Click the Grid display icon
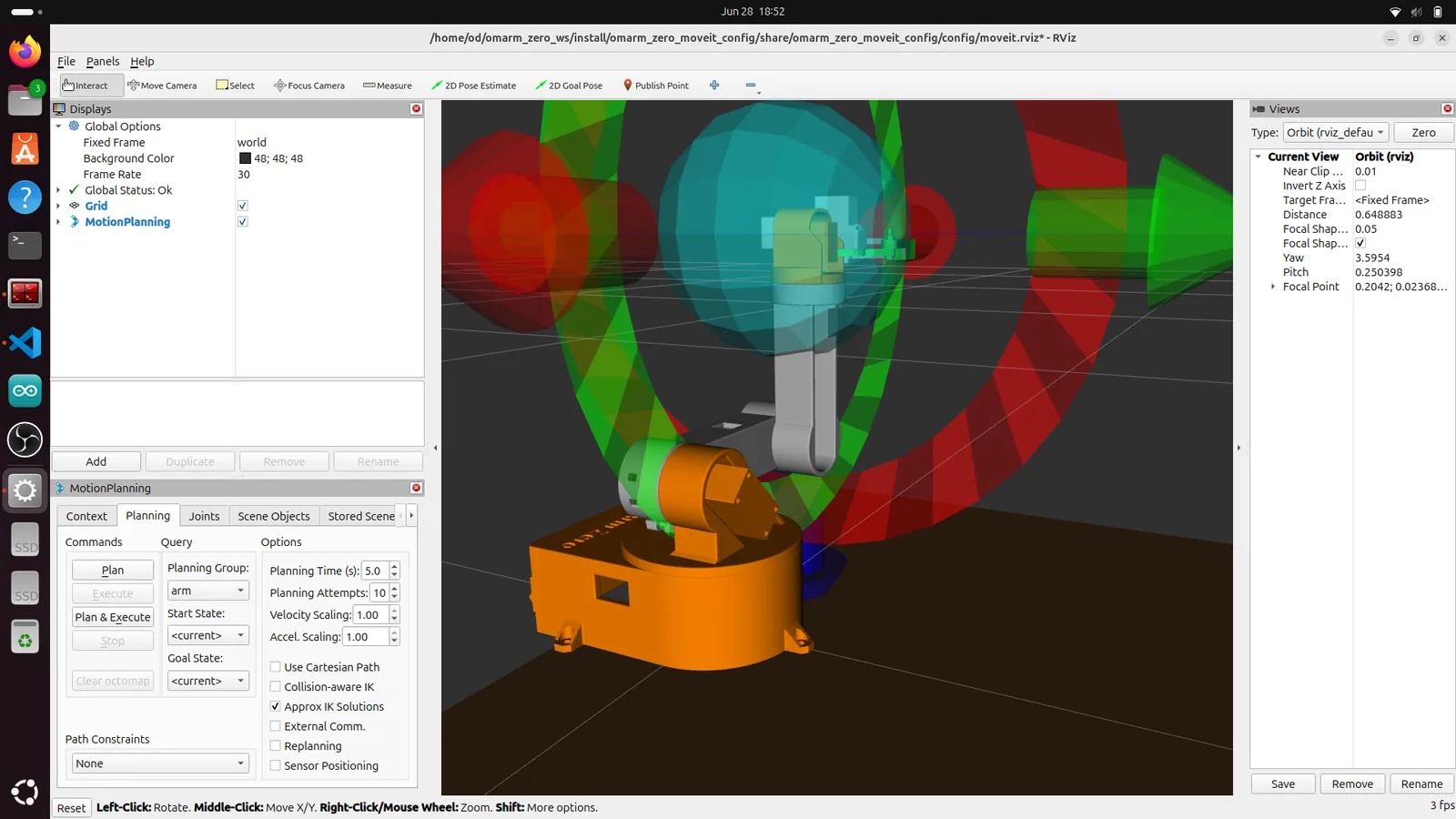Screen dimensions: 1456x819 click(x=75, y=206)
